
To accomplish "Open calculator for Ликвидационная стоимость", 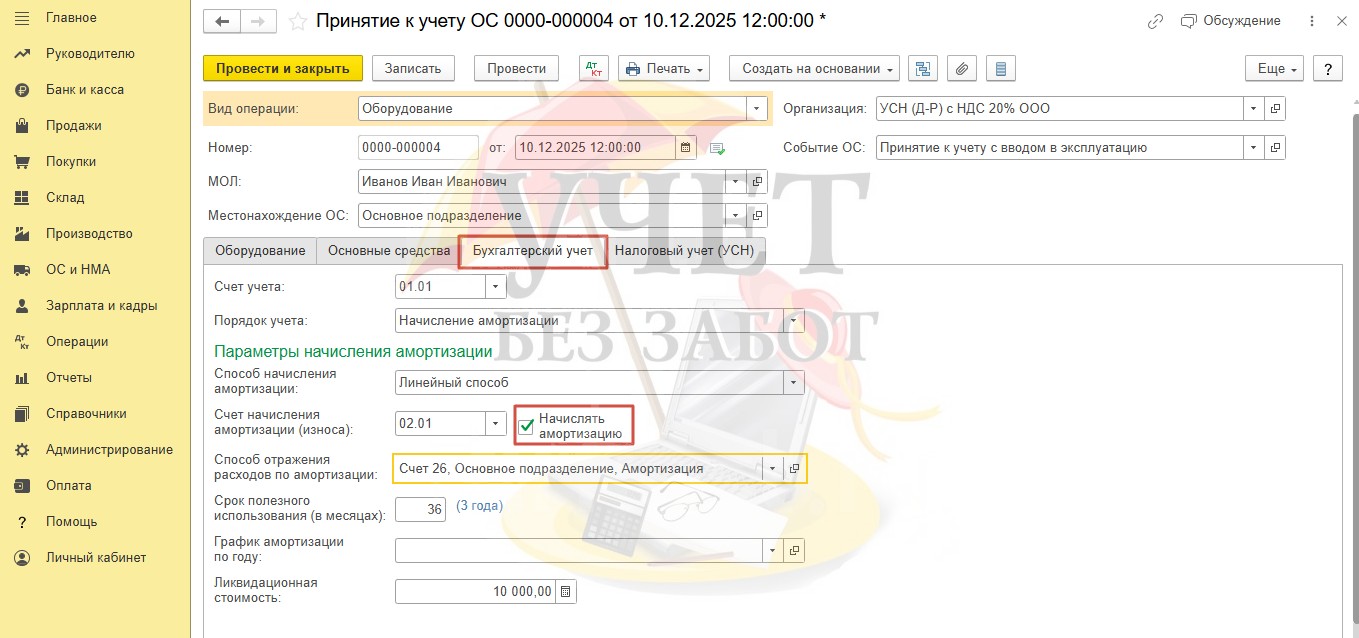I will coord(566,591).
